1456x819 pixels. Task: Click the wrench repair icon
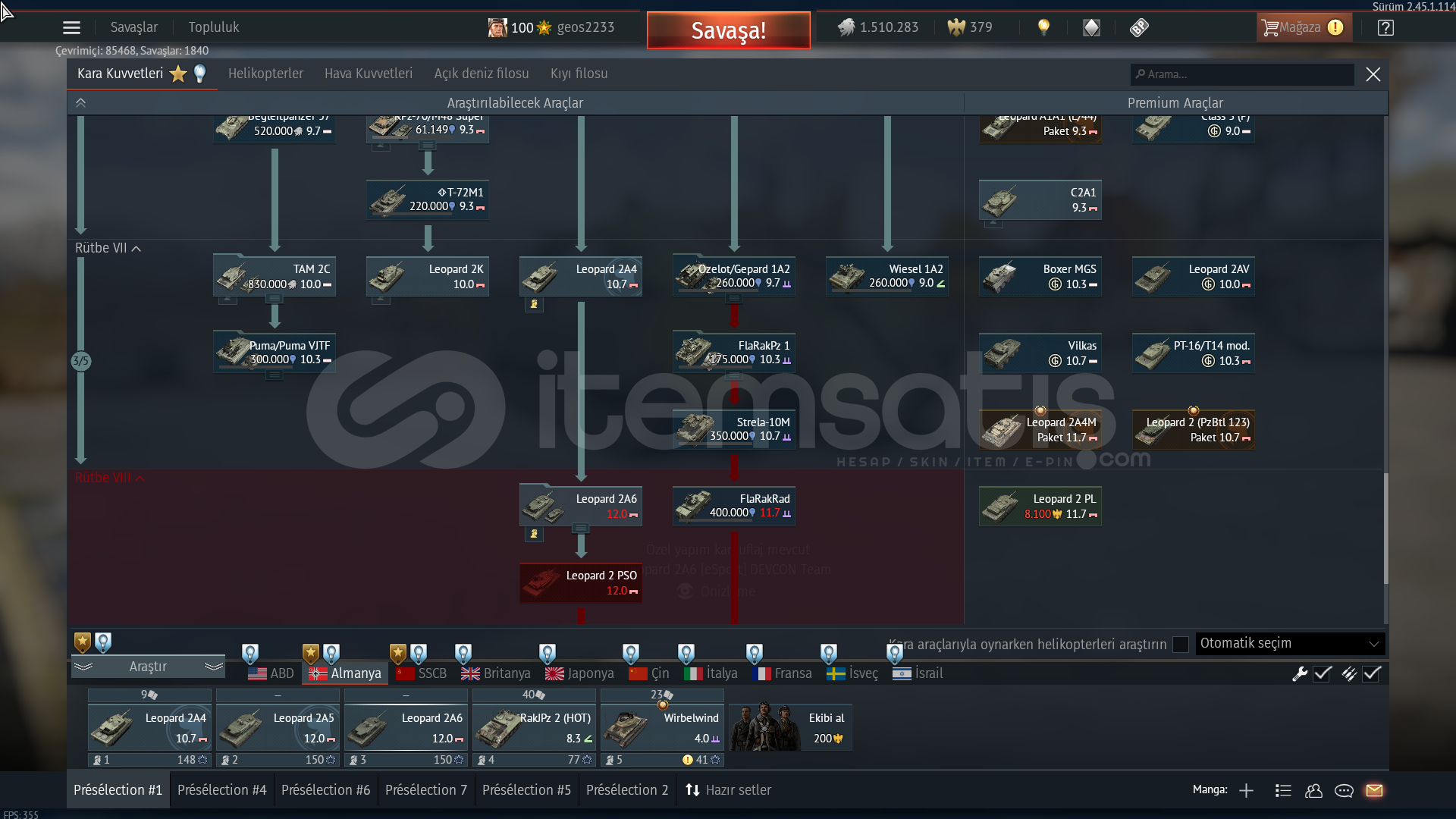click(1300, 673)
